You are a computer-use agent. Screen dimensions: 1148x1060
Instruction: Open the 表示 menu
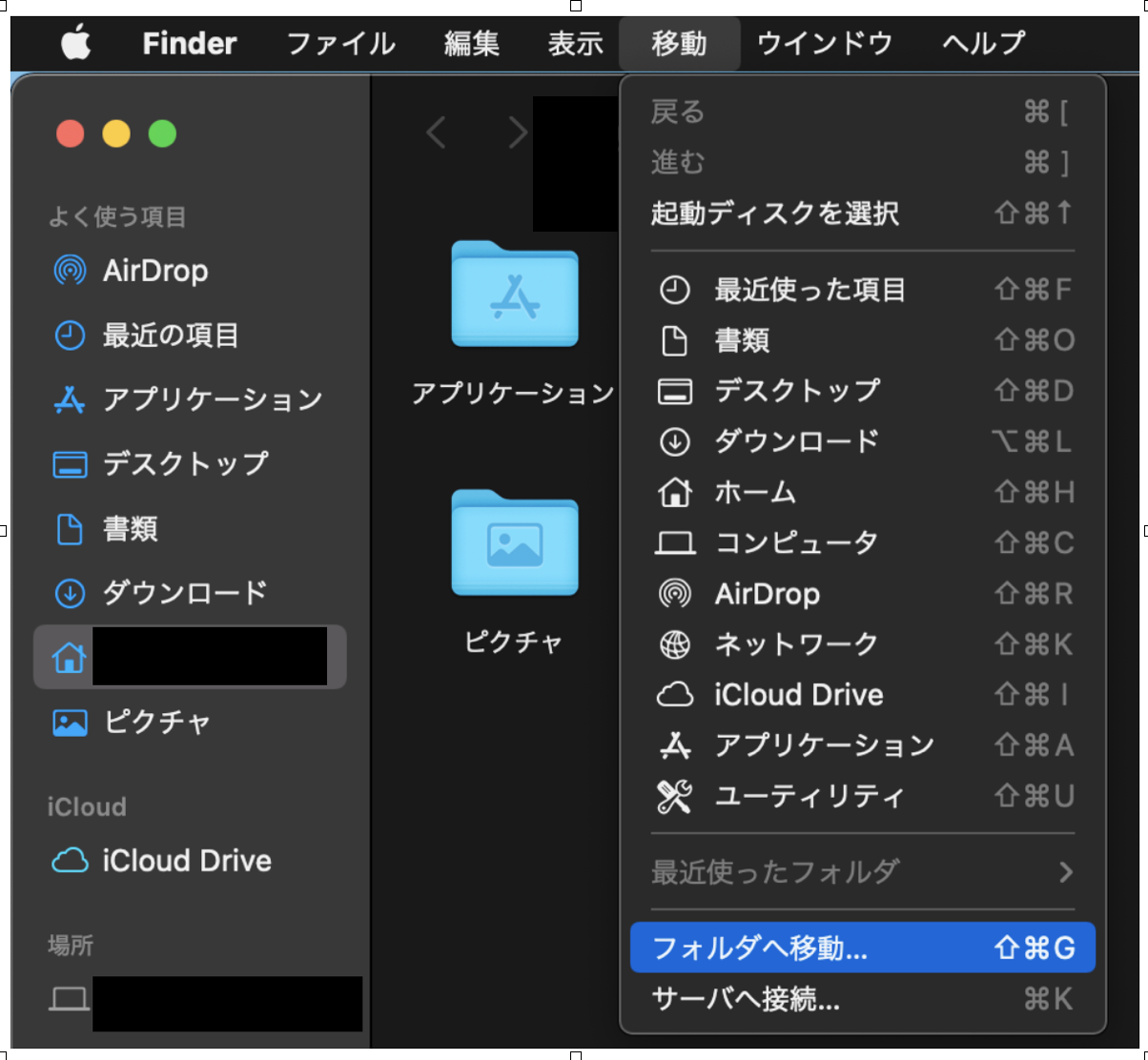[x=575, y=44]
